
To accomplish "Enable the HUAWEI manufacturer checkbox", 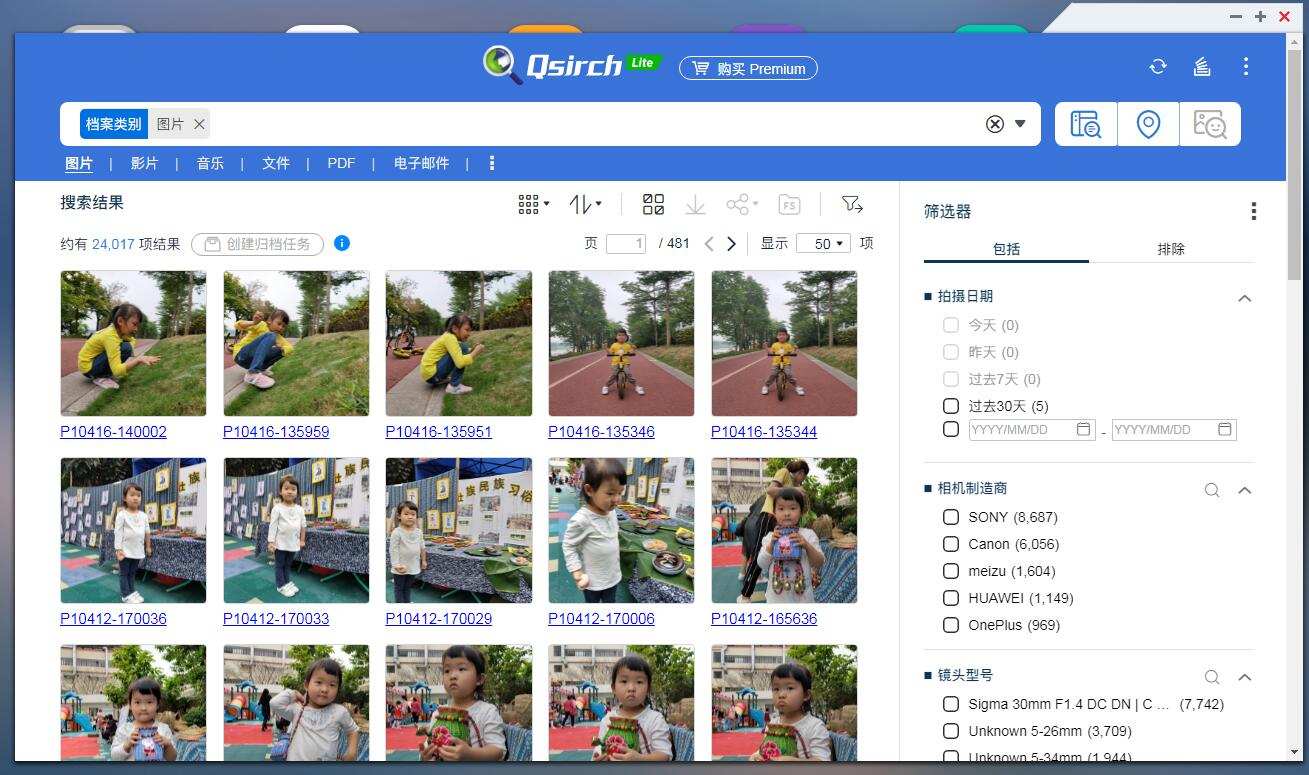I will tap(950, 598).
